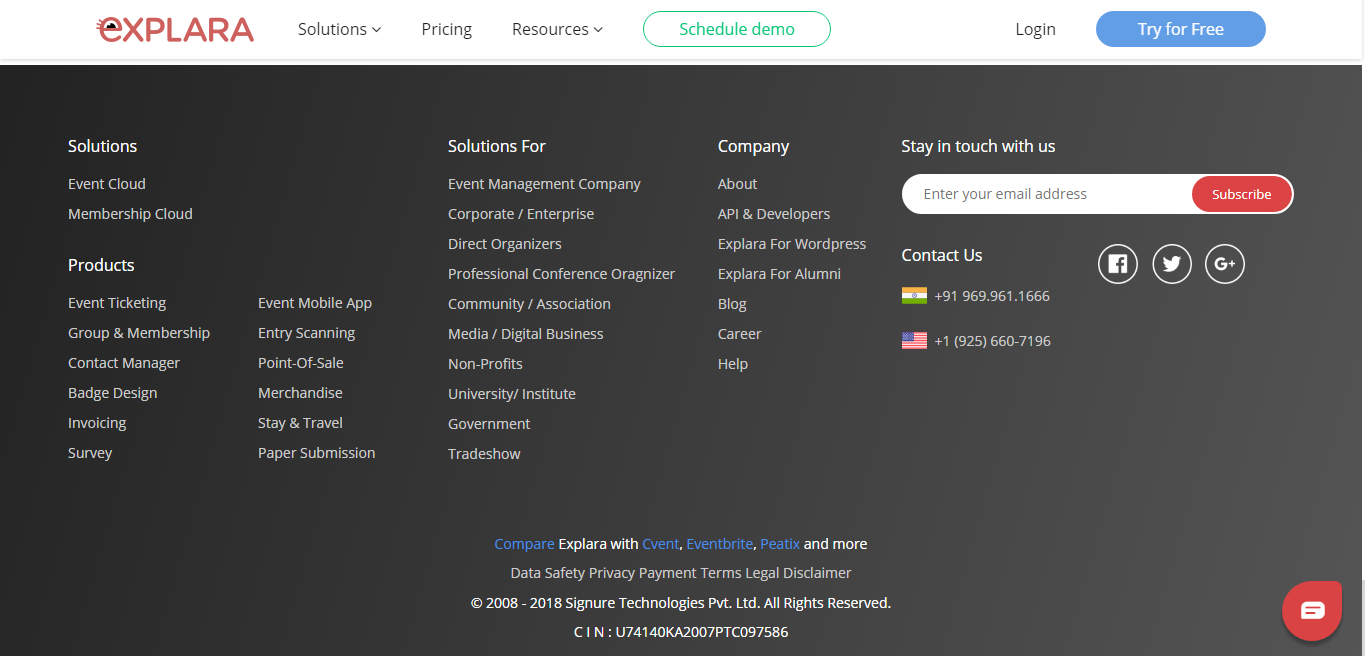Viewport: 1365px width, 656px height.
Task: Click the India flag icon
Action: pos(914,296)
